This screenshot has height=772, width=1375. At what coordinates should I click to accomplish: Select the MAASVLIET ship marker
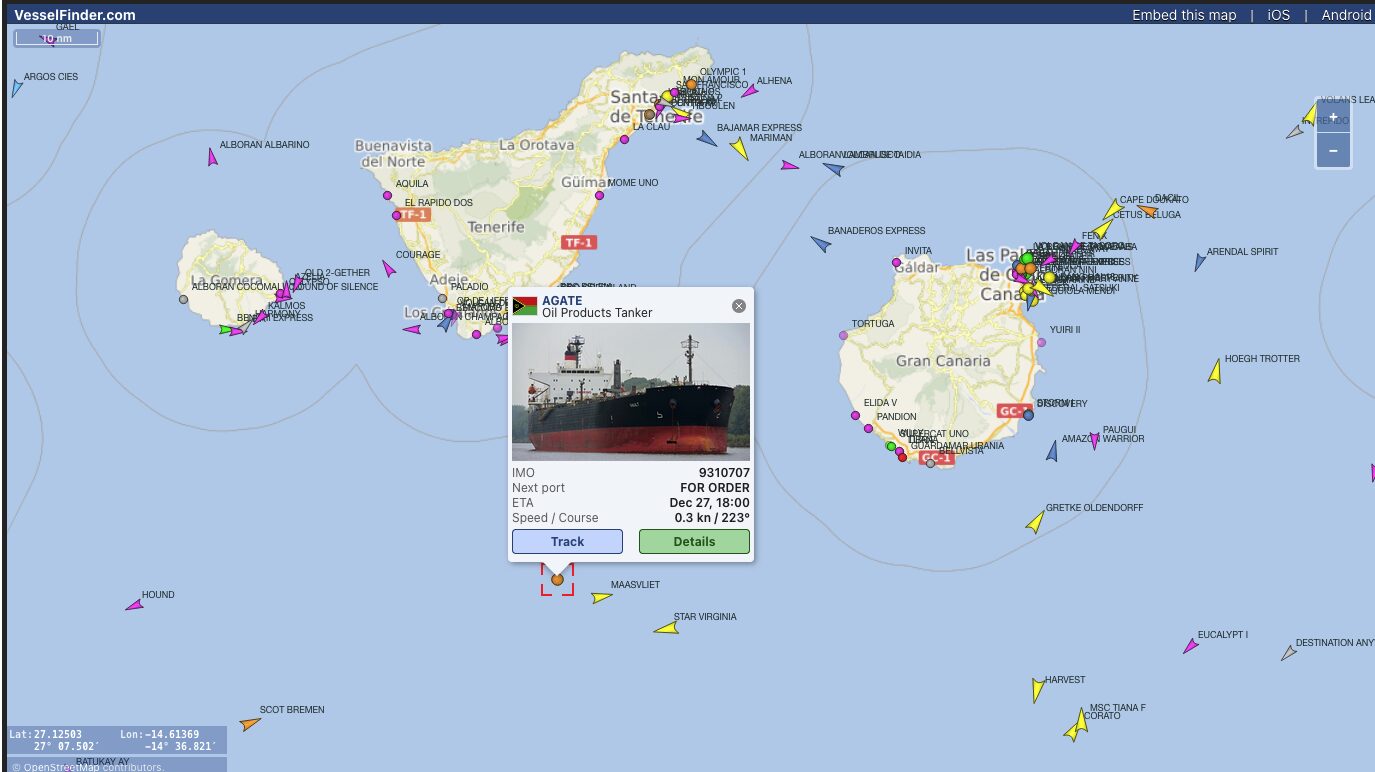pyautogui.click(x=601, y=598)
